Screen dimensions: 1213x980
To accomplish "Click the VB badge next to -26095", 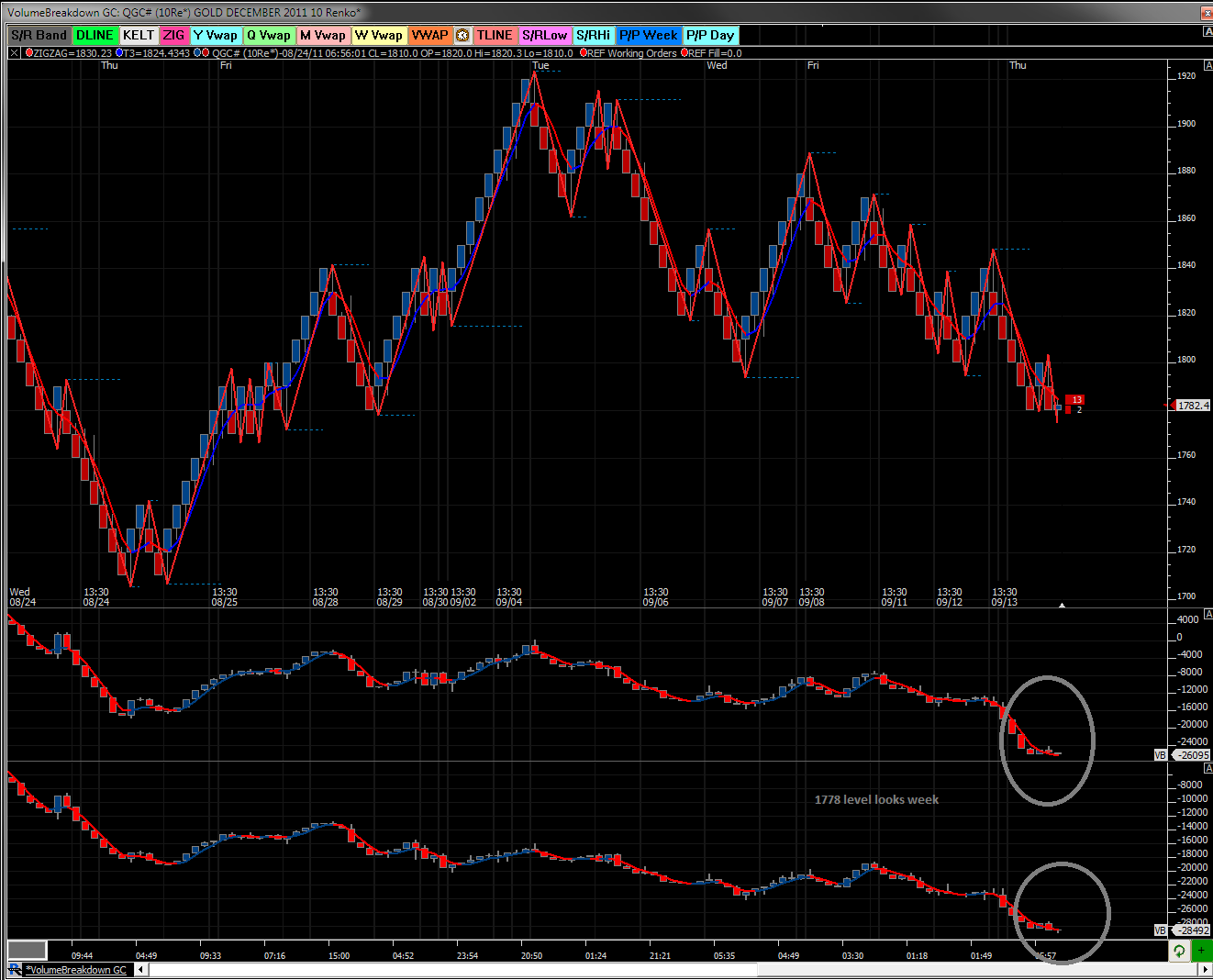I will [1161, 755].
